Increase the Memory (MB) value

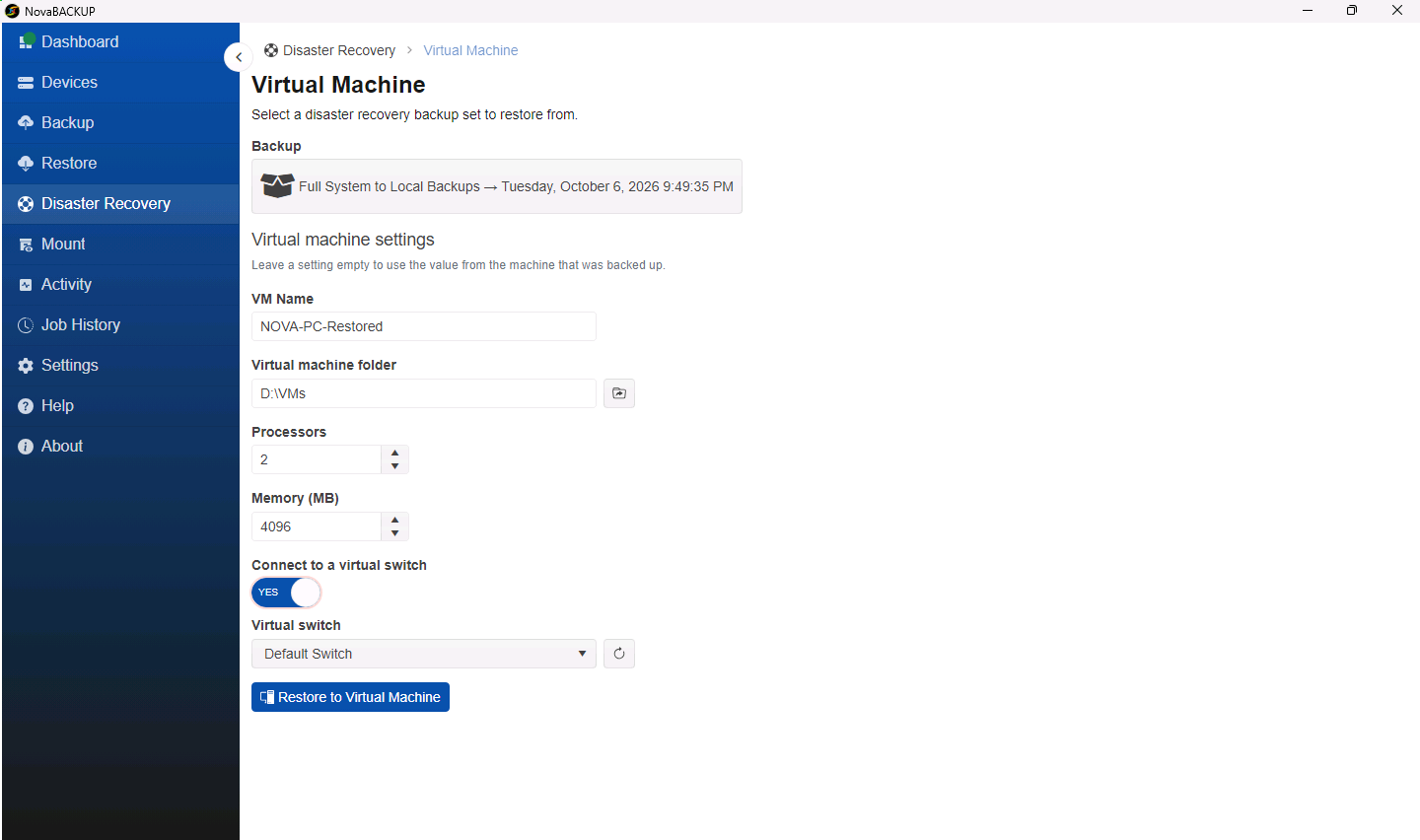click(394, 520)
